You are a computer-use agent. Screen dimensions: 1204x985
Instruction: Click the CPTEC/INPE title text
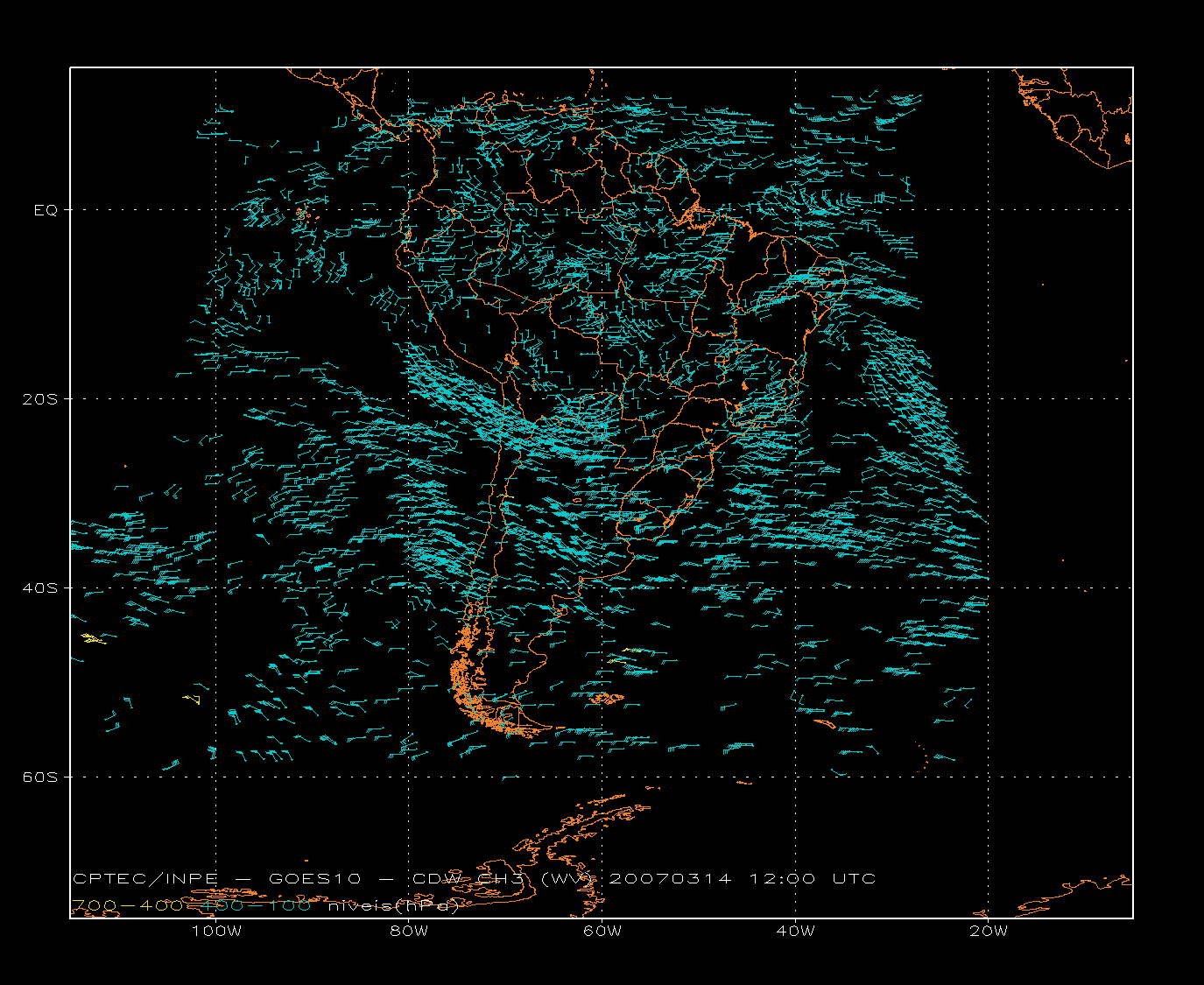(145, 879)
